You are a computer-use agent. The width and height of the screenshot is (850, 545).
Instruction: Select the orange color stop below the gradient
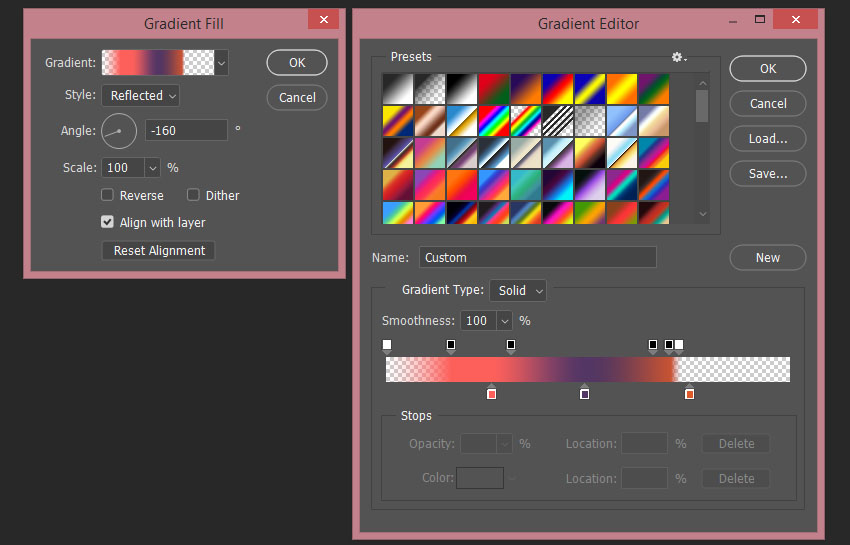pyautogui.click(x=689, y=392)
